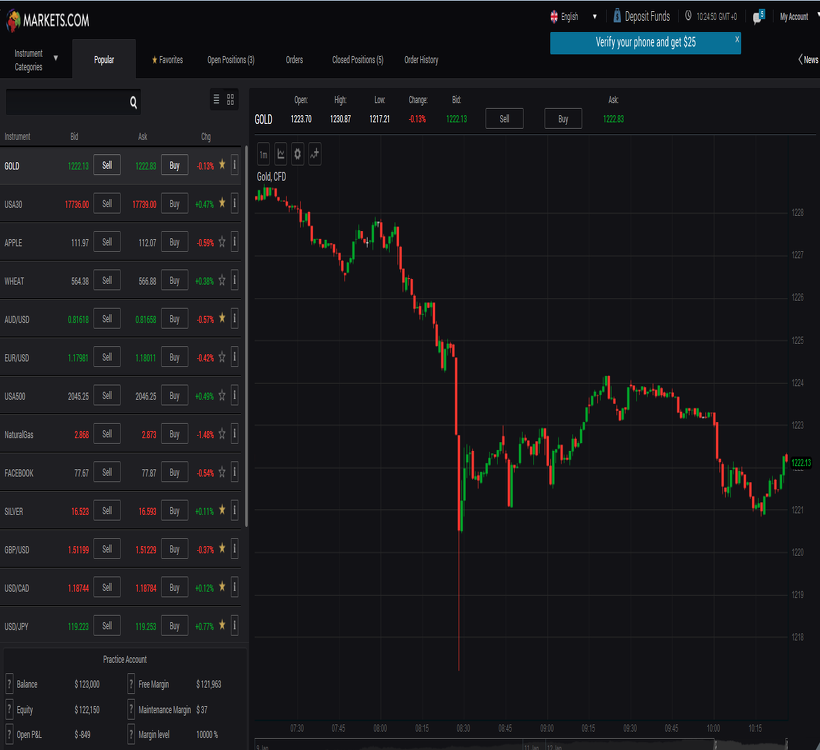View the Closed Positions (5) tab
Image resolution: width=820 pixels, height=750 pixels.
click(x=358, y=60)
